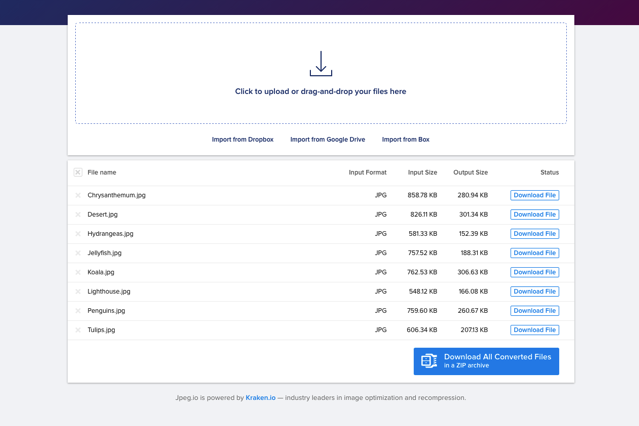Image resolution: width=639 pixels, height=426 pixels.
Task: Remove Koala.jpg using its X icon
Action: (78, 272)
